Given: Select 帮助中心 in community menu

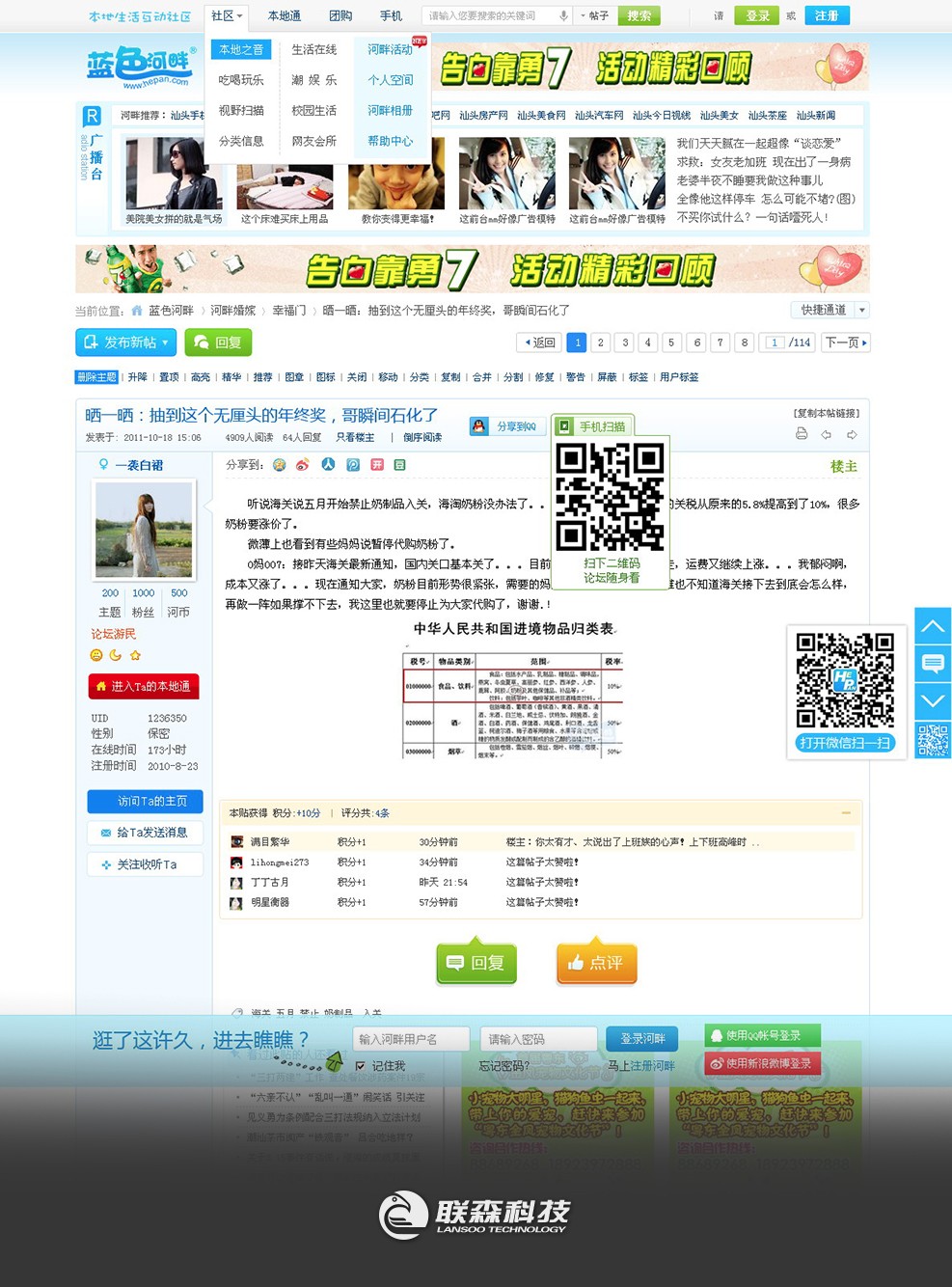Looking at the screenshot, I should point(390,141).
